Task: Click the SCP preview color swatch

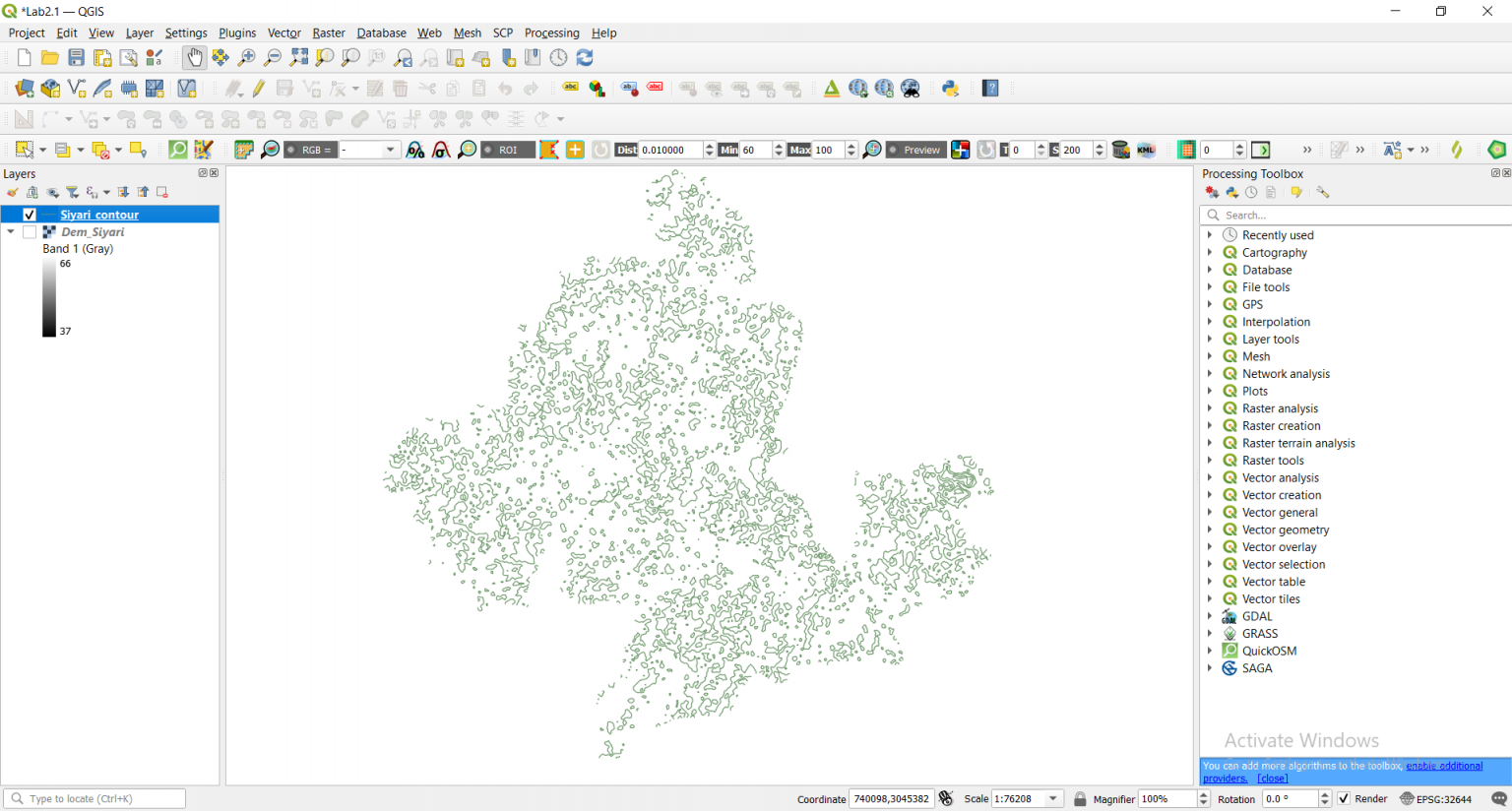Action: coord(960,150)
